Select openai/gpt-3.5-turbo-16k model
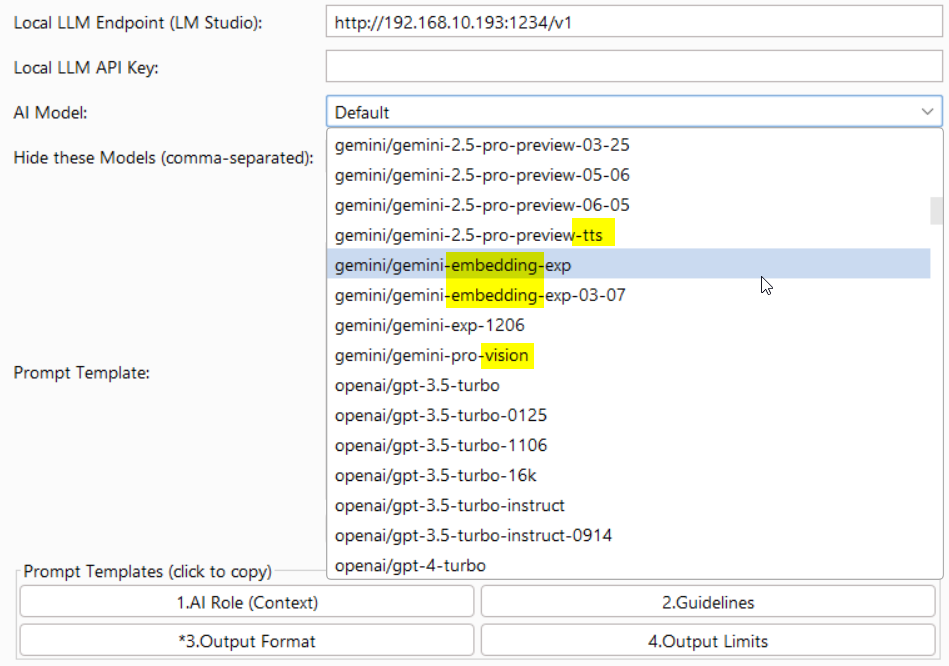The height and width of the screenshot is (666, 949). point(628,475)
